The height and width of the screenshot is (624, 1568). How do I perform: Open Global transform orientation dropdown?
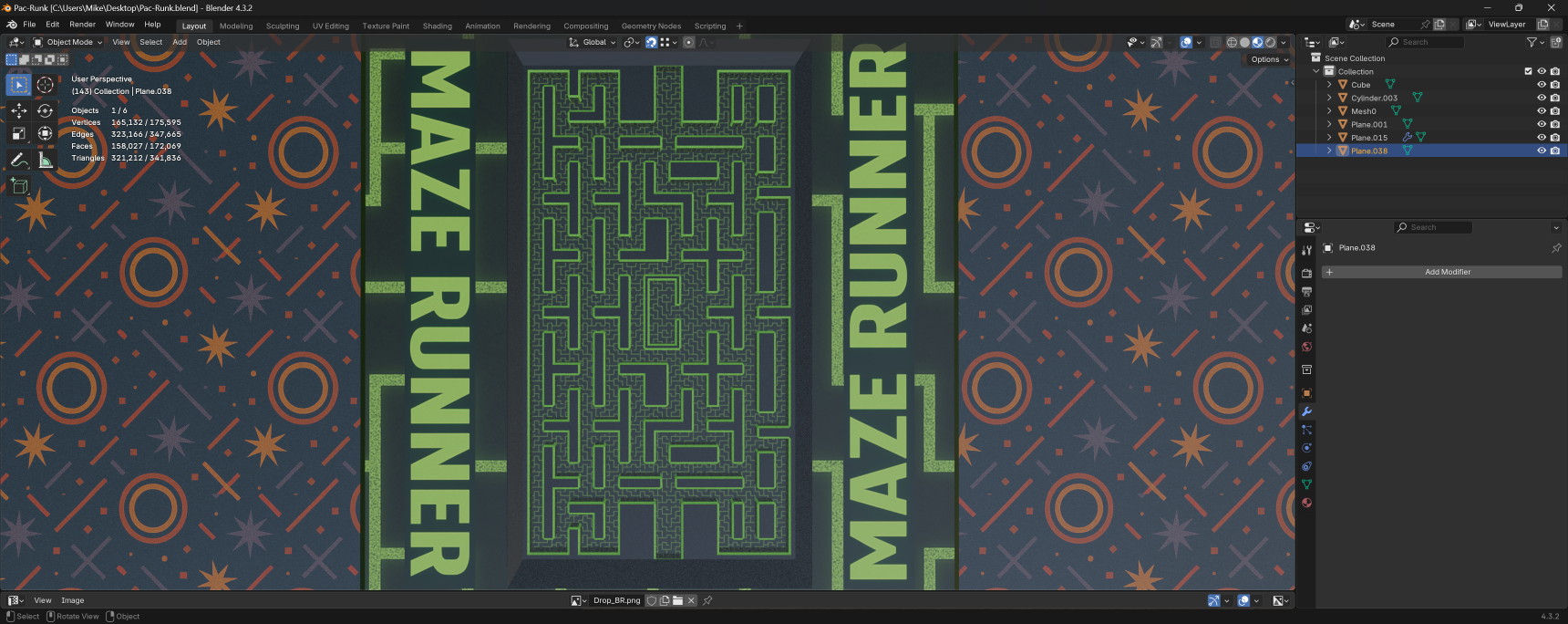tap(593, 42)
